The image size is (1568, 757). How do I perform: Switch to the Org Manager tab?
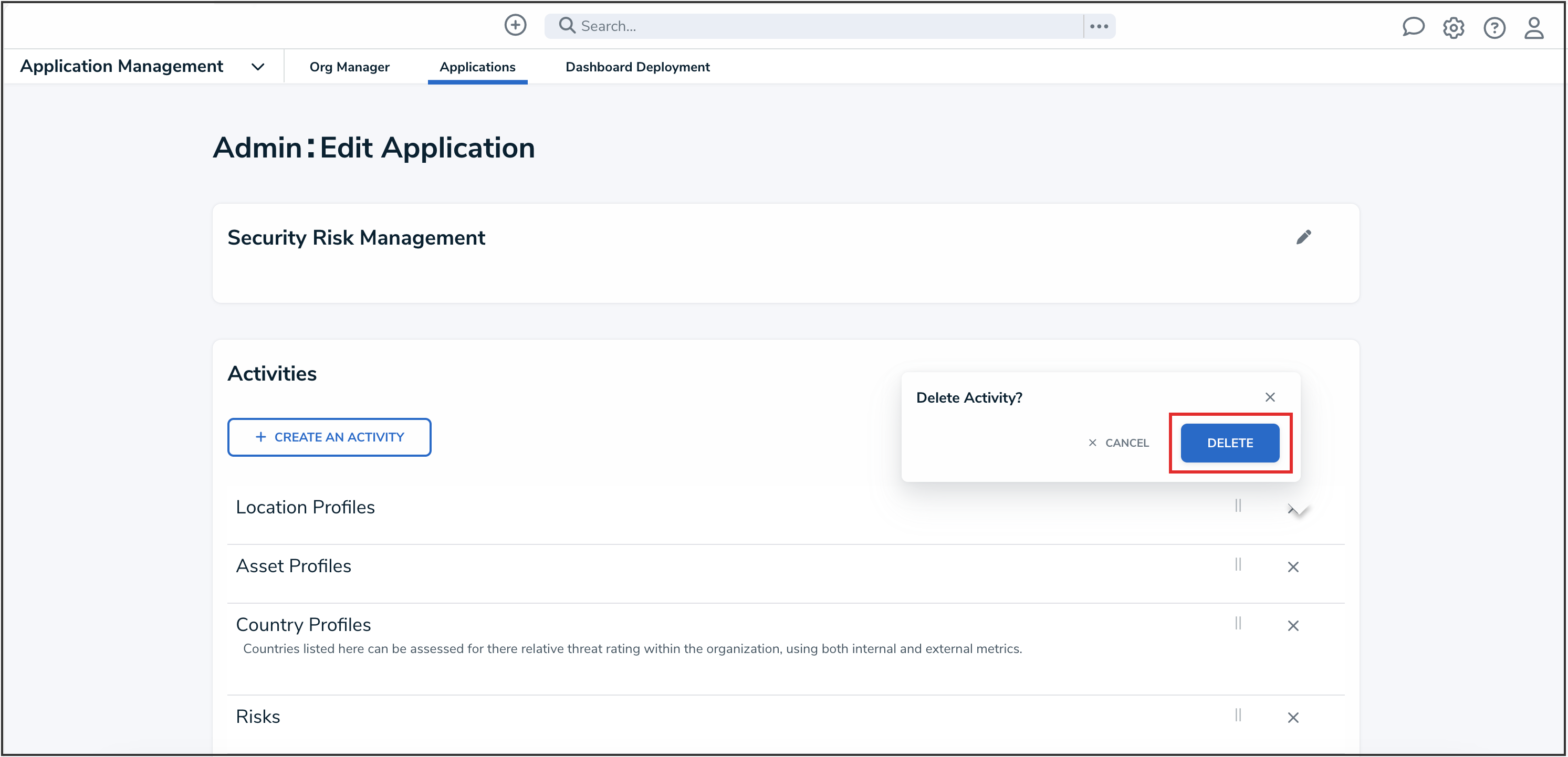click(x=349, y=67)
